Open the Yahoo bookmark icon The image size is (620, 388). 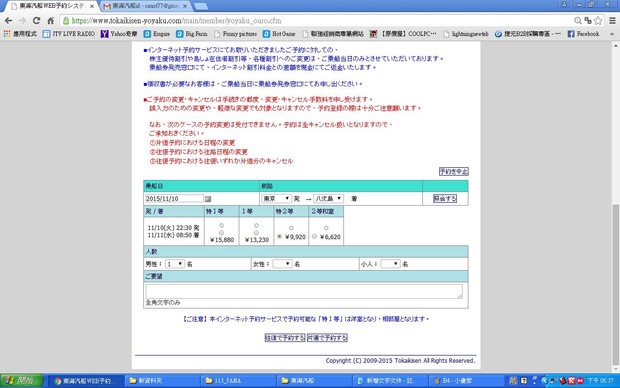tap(104, 34)
